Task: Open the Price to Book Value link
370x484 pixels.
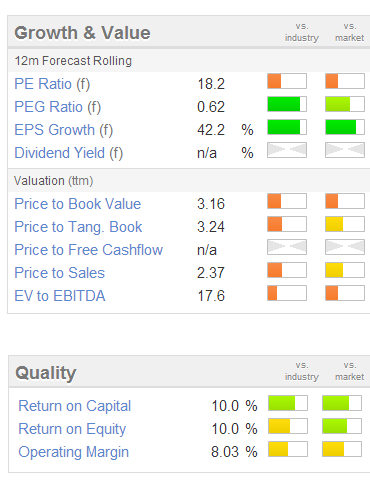Action: tap(78, 204)
